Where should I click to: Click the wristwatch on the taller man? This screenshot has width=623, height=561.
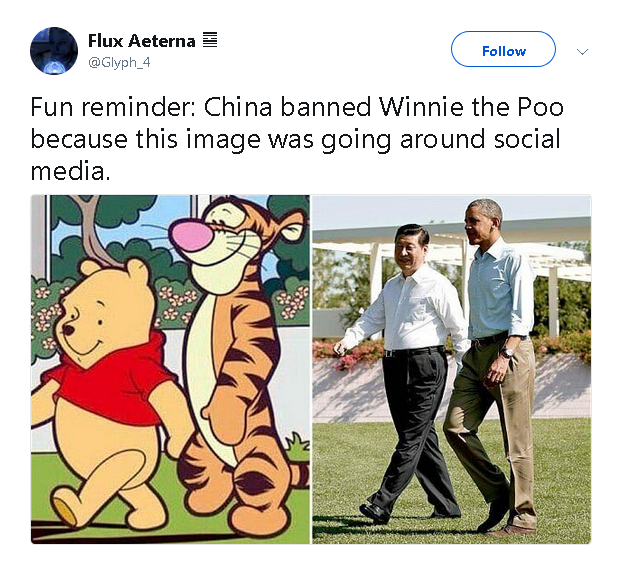[507, 352]
